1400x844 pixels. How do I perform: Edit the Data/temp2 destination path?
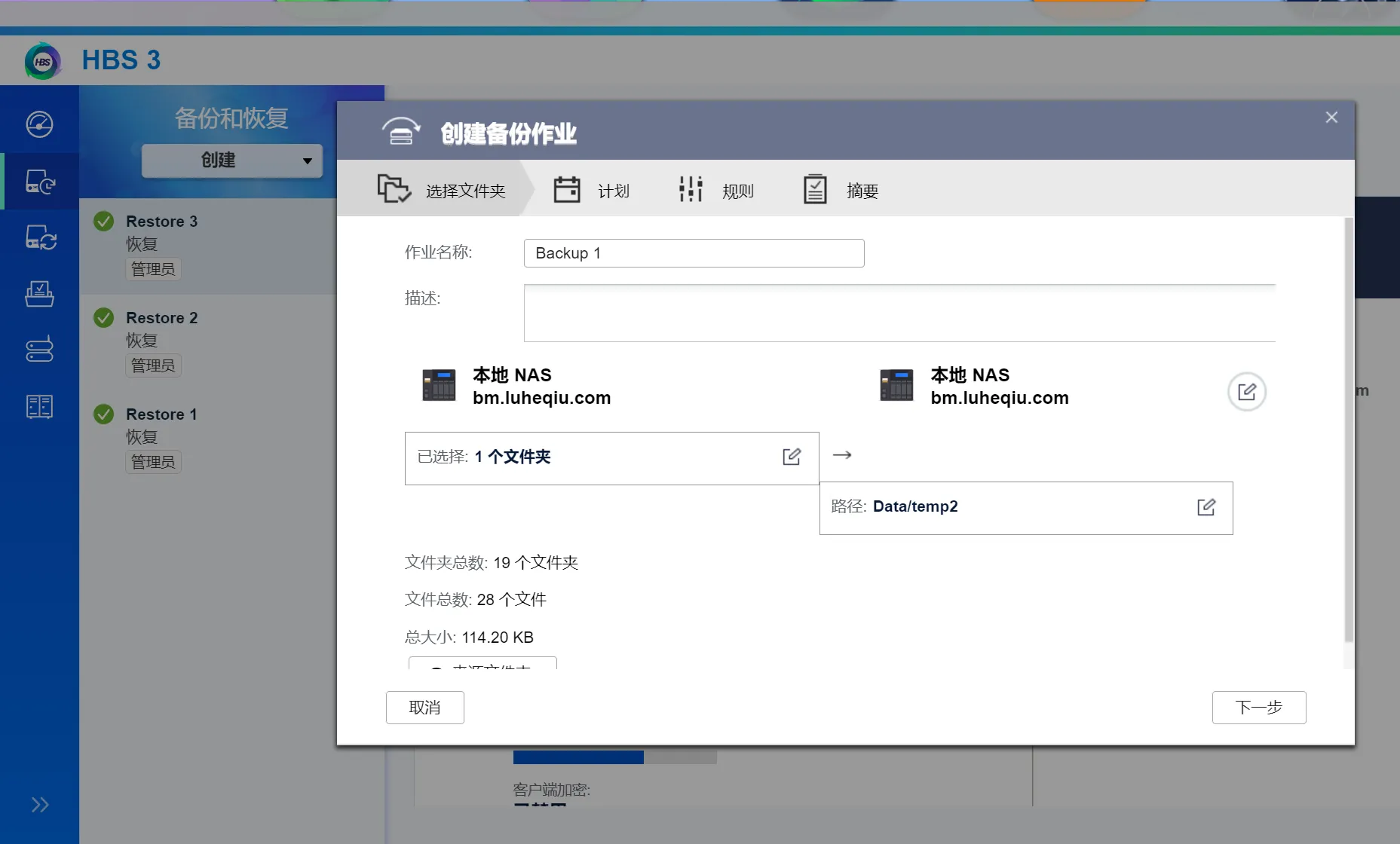(x=1205, y=507)
